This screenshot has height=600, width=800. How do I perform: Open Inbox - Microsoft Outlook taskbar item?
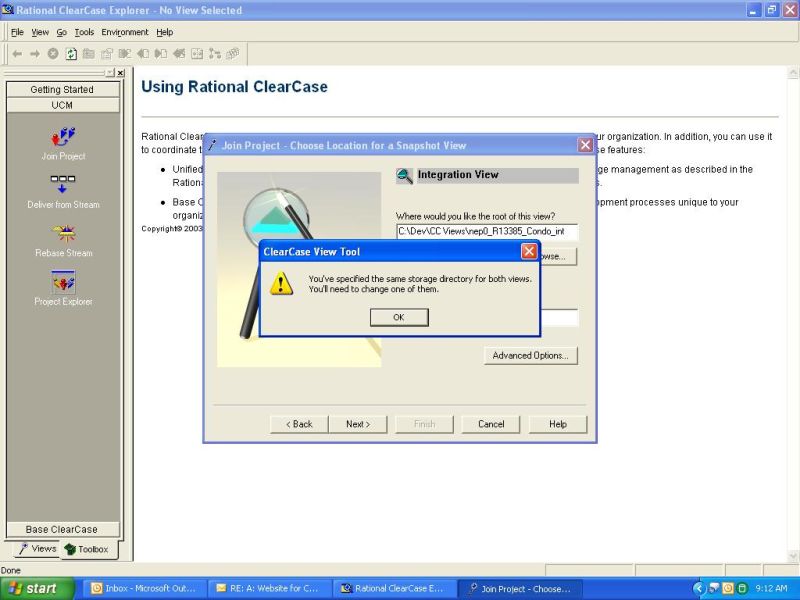click(x=143, y=588)
